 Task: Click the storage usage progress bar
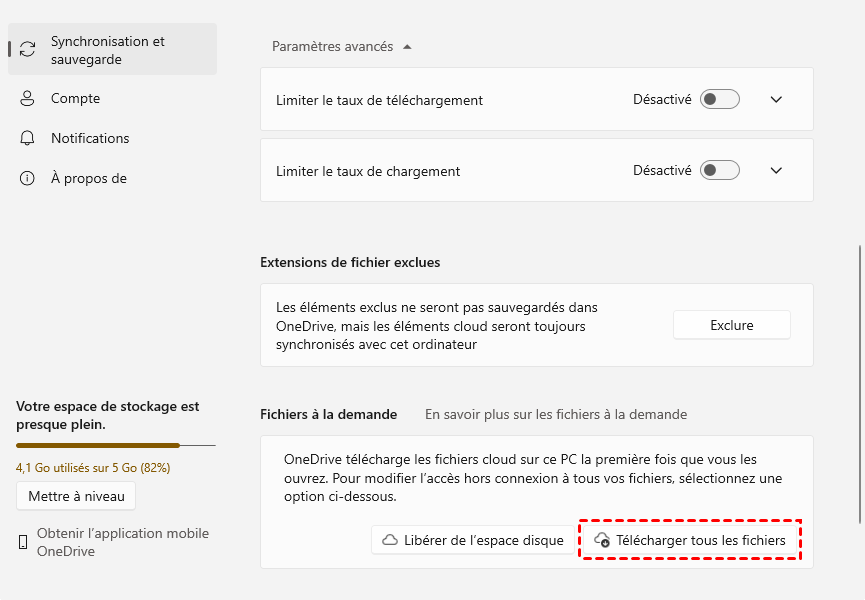pos(116,445)
